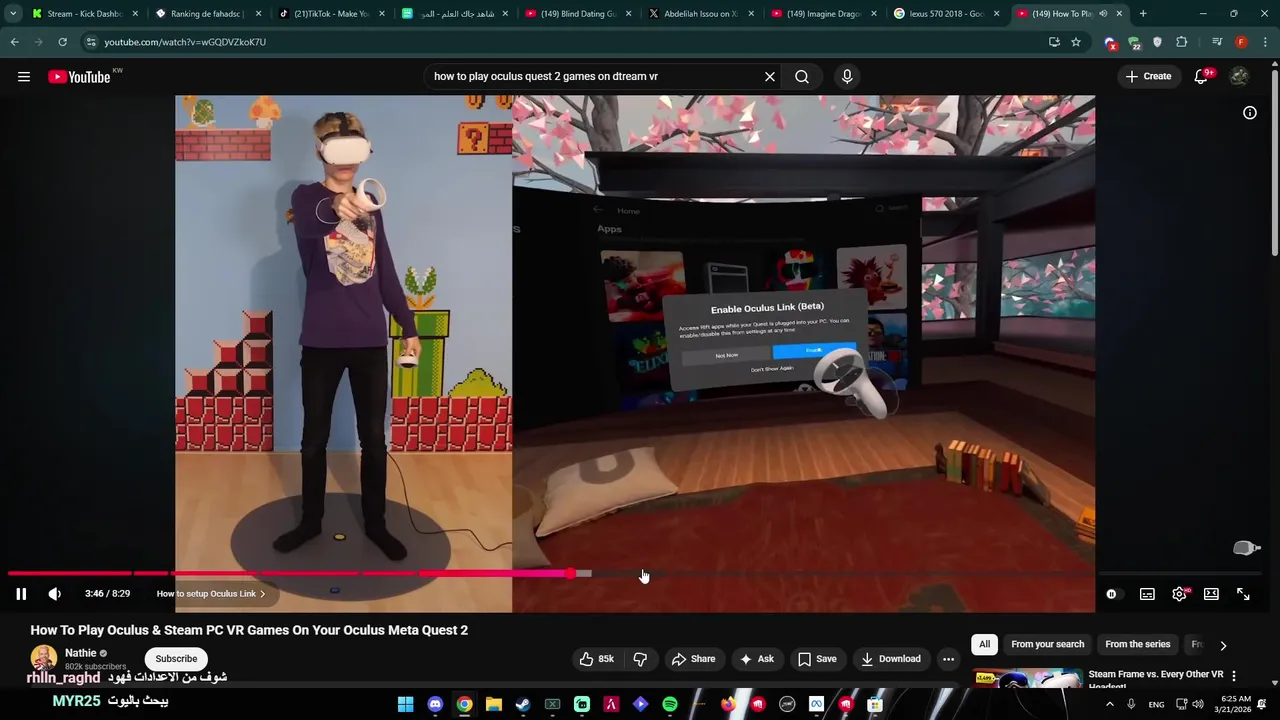Mute the video volume
The width and height of the screenshot is (1280, 720).
coord(55,594)
